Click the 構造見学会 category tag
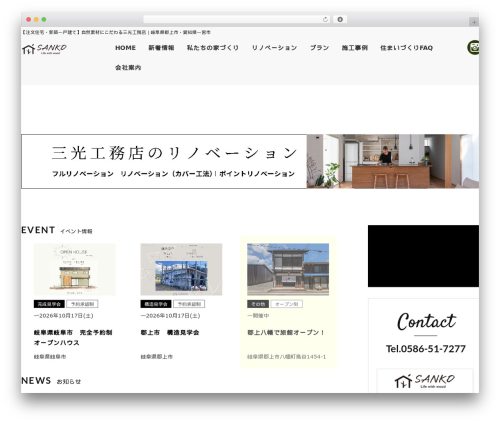The width and height of the screenshot is (500, 423). tap(156, 304)
